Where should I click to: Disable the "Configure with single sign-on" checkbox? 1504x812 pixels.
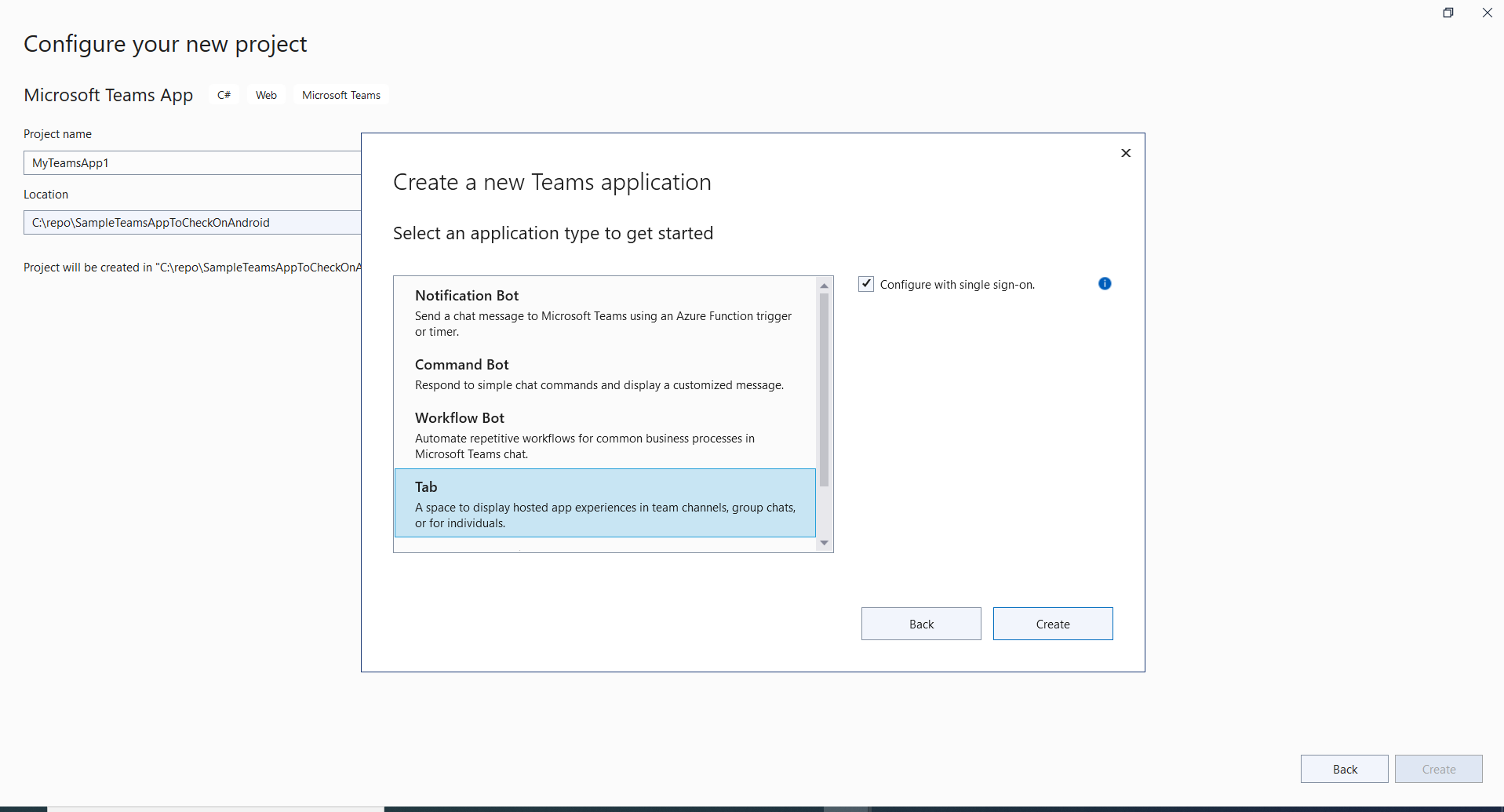click(x=866, y=284)
